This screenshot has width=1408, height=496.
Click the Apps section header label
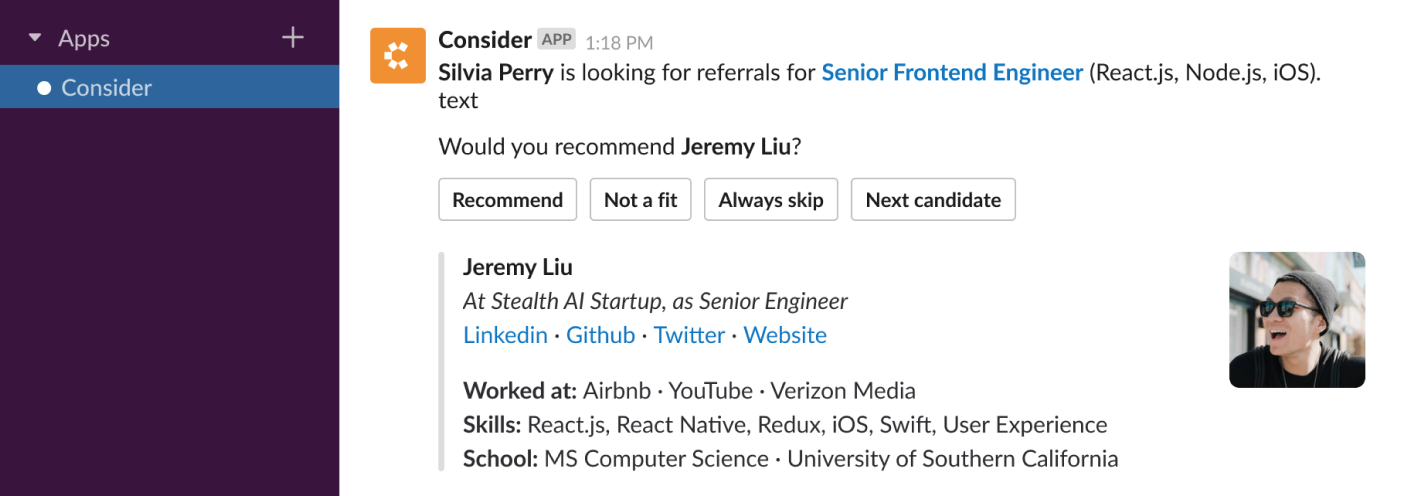coord(84,39)
